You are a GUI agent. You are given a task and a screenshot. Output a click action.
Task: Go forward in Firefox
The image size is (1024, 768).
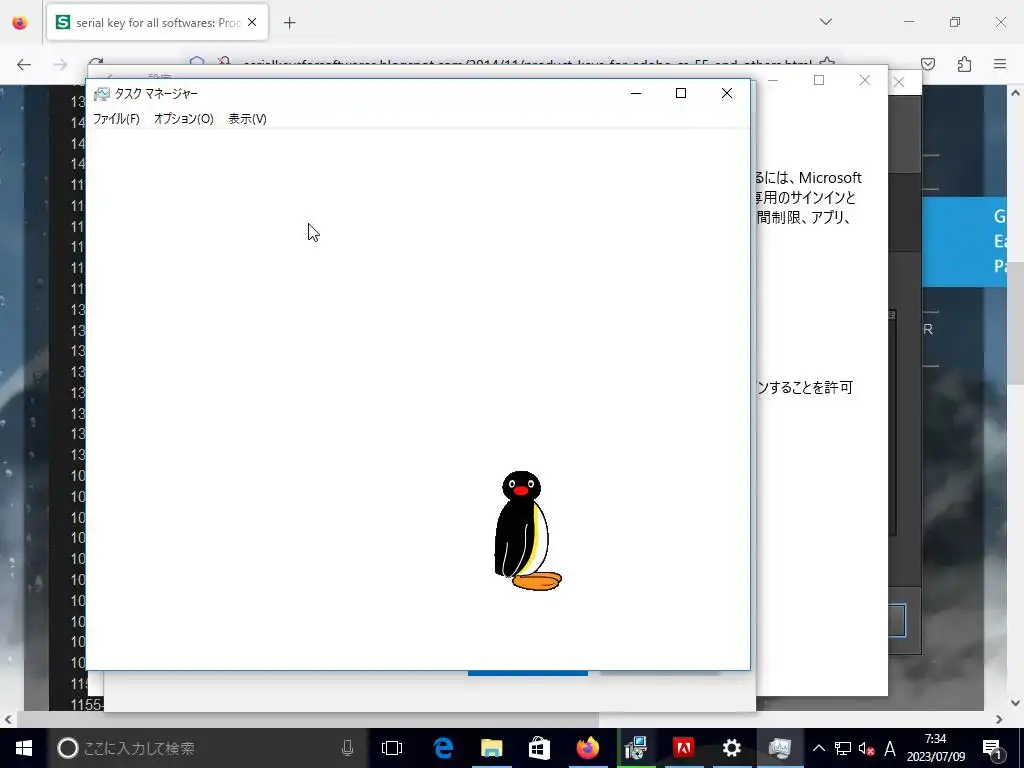click(x=60, y=64)
